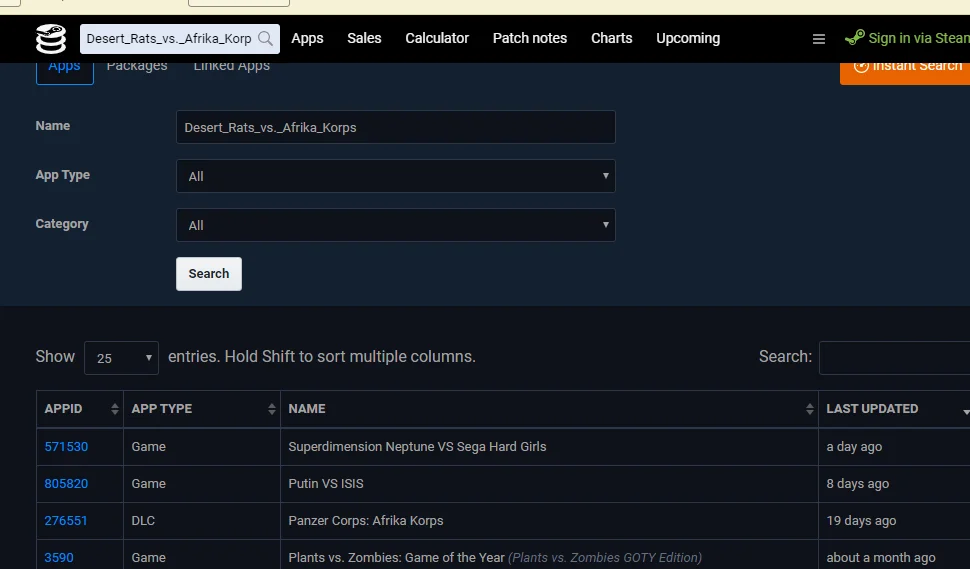The image size is (970, 569).
Task: Click the header search box
Action: [x=180, y=38]
